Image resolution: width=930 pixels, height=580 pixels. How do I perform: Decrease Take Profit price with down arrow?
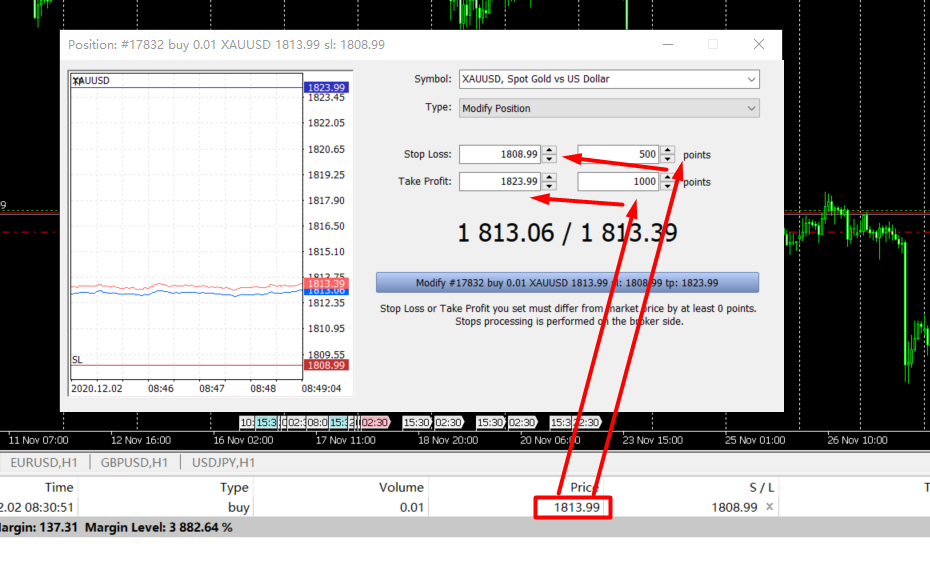(x=549, y=186)
